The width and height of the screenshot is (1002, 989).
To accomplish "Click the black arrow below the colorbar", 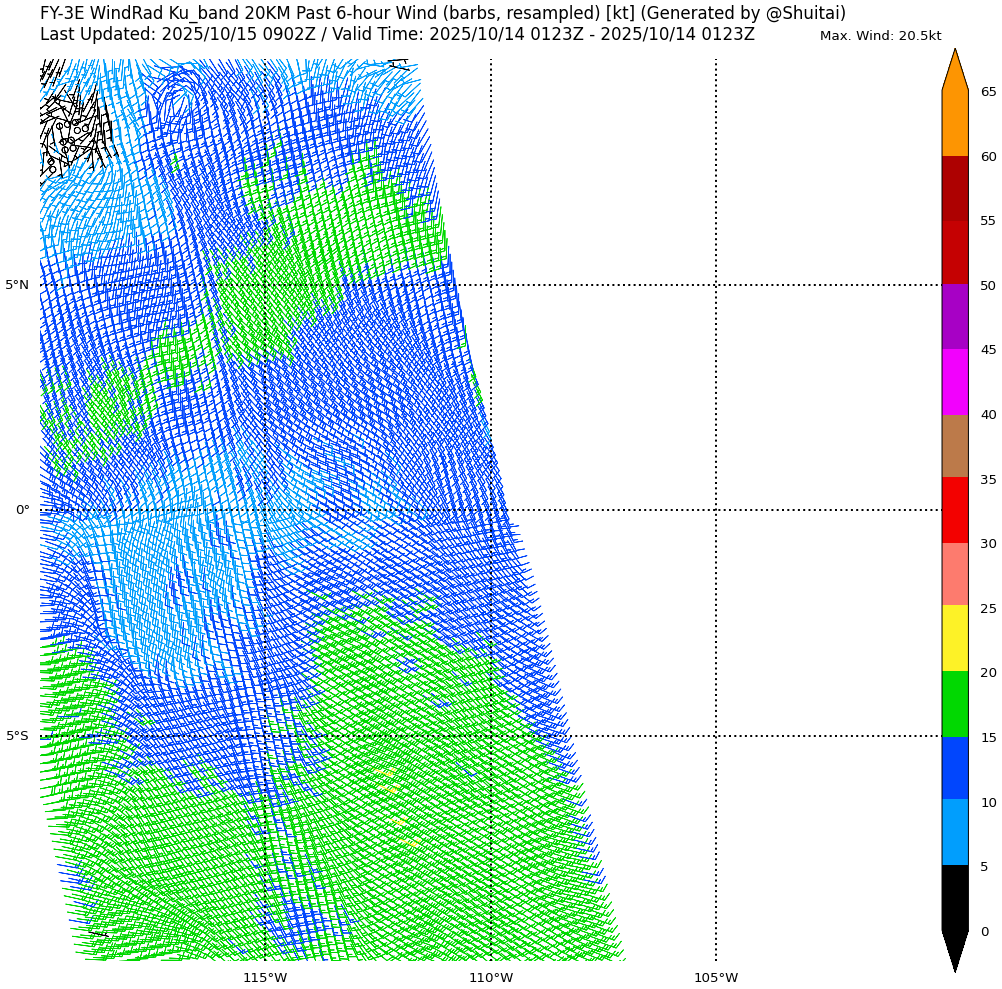I will coord(954,950).
